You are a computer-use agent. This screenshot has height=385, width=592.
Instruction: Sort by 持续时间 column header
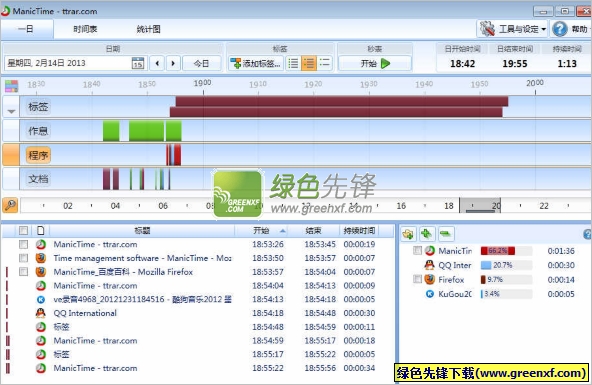click(x=359, y=230)
